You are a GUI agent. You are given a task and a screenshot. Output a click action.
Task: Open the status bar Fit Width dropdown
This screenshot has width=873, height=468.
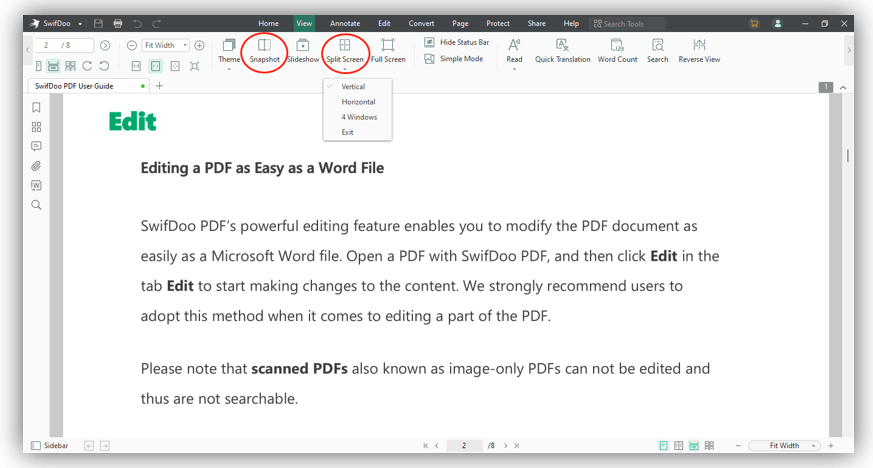[x=785, y=445]
